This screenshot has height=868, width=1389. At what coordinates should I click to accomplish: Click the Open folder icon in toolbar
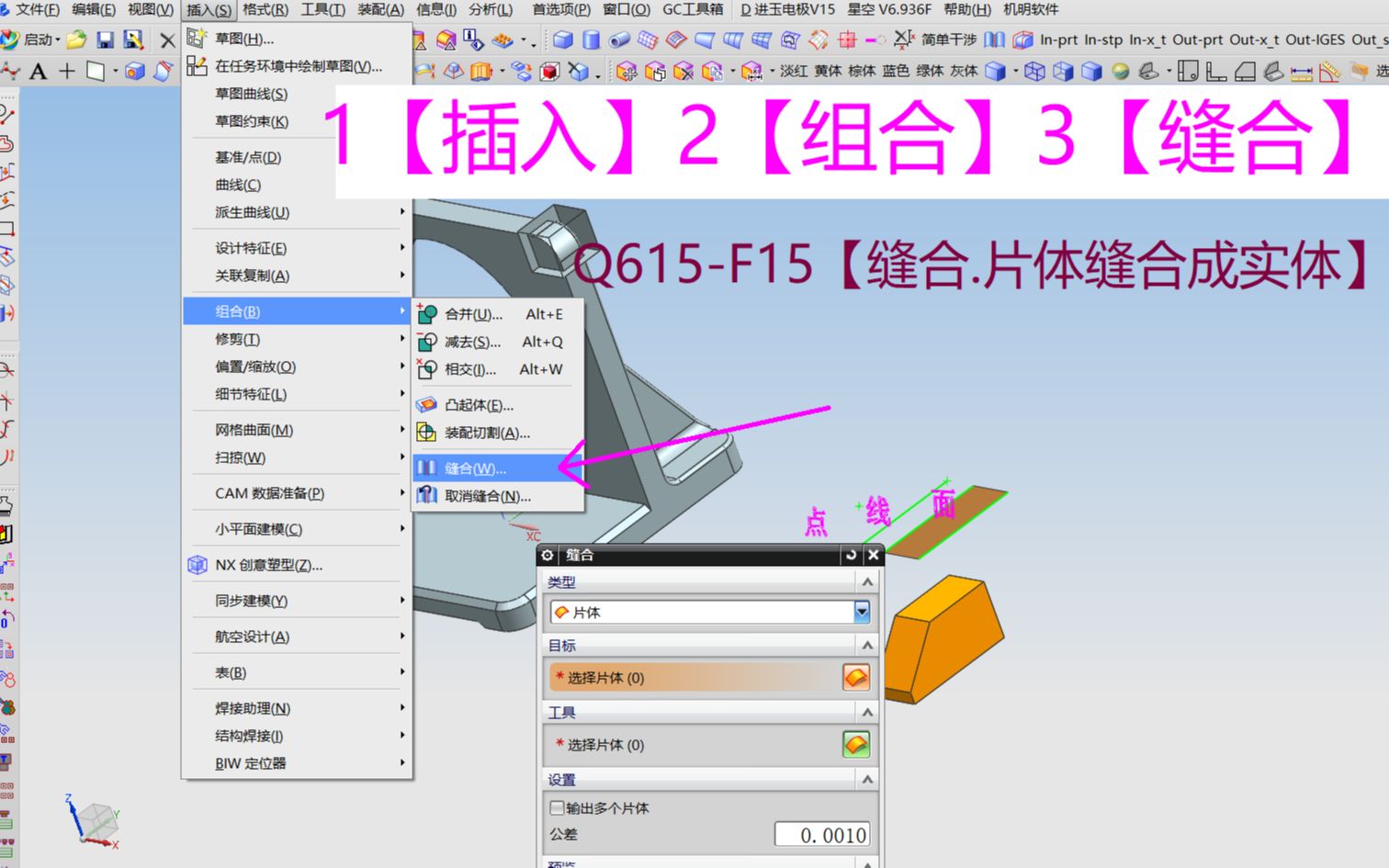tap(75, 40)
